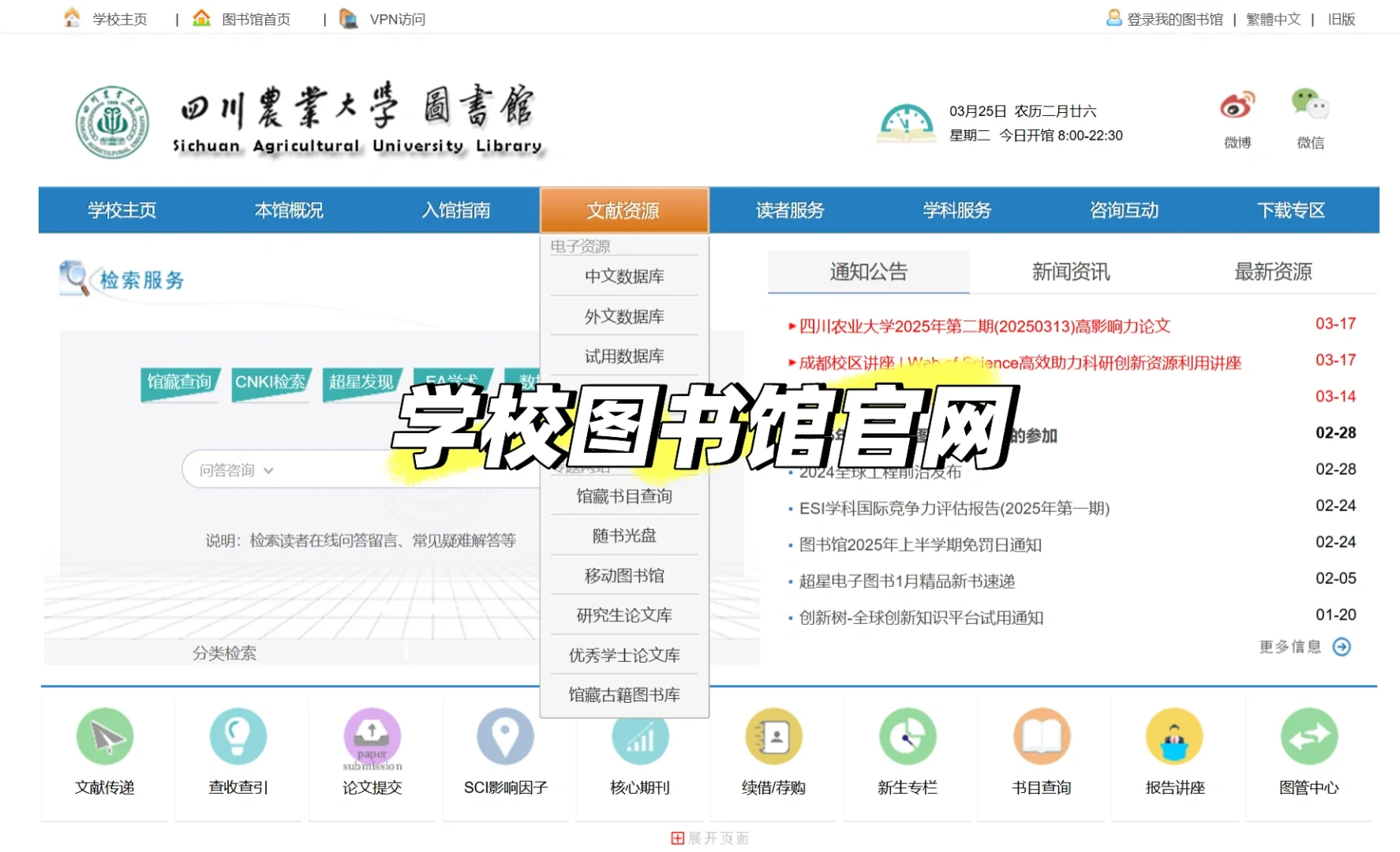Select the 超星发现 search tab
This screenshot has width=1400, height=852.
coord(361,383)
